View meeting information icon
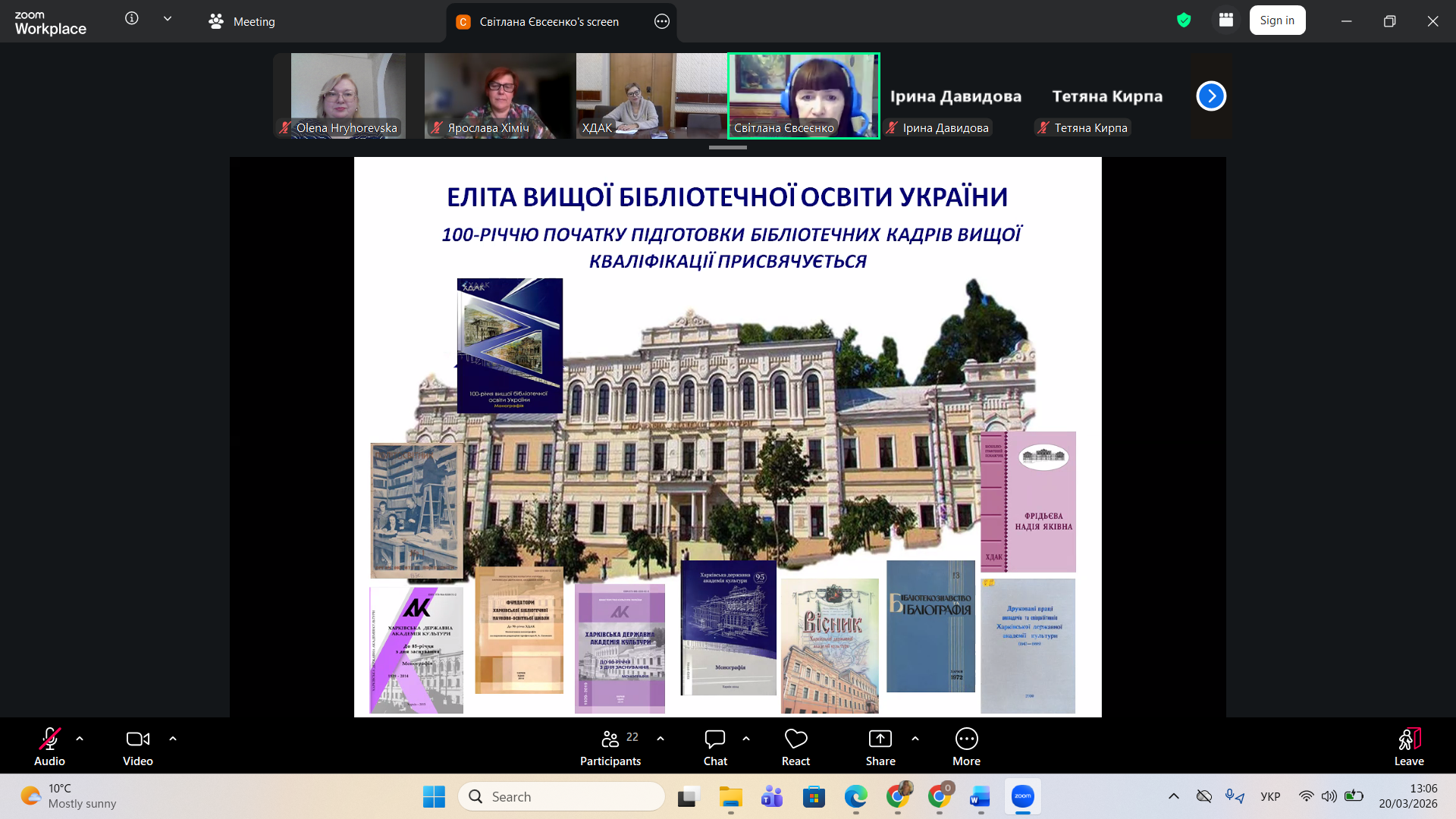Screen dimensions: 1456x819 [132, 20]
